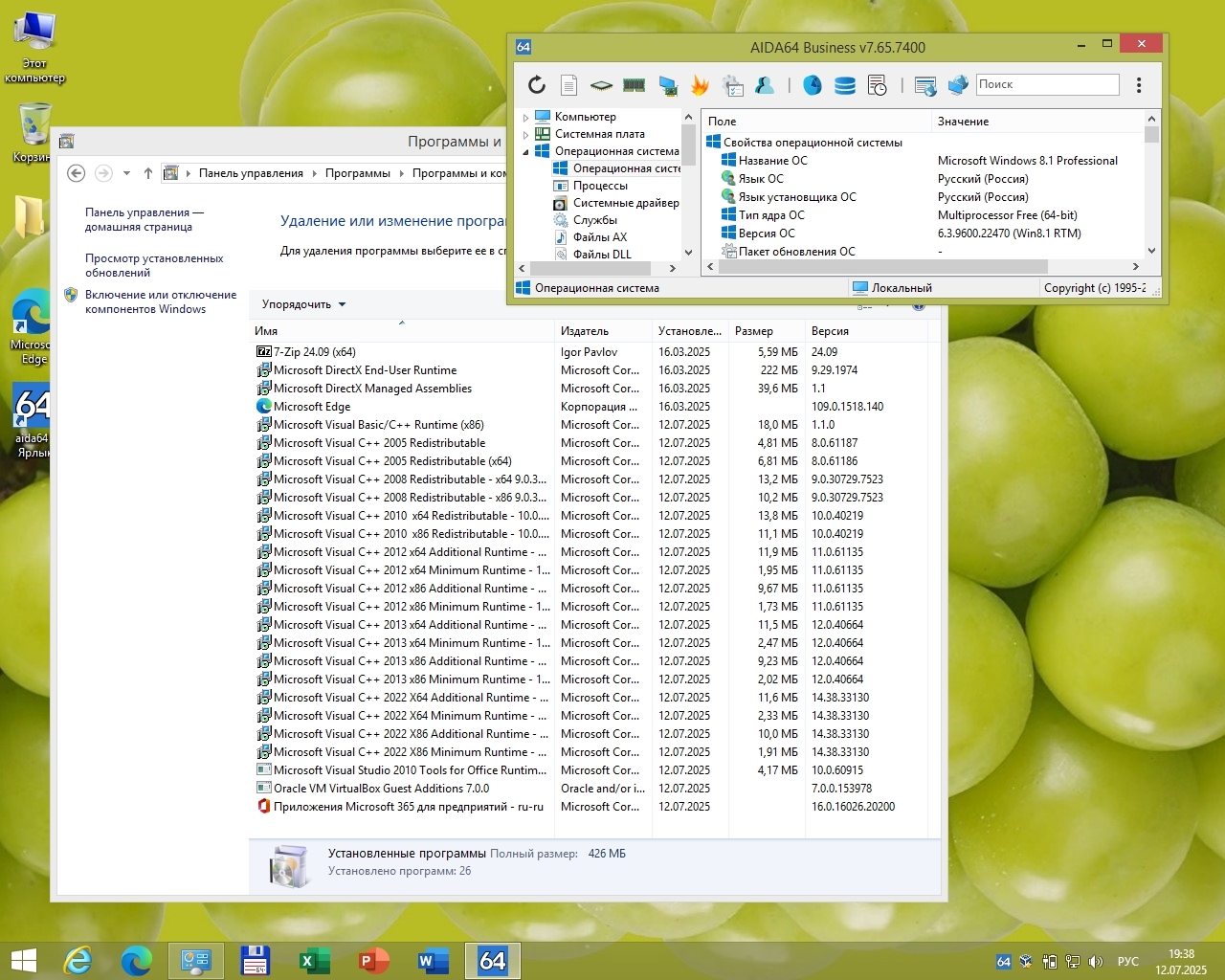The width and height of the screenshot is (1225, 980).
Task: Open Word from the taskbar
Action: tap(433, 961)
